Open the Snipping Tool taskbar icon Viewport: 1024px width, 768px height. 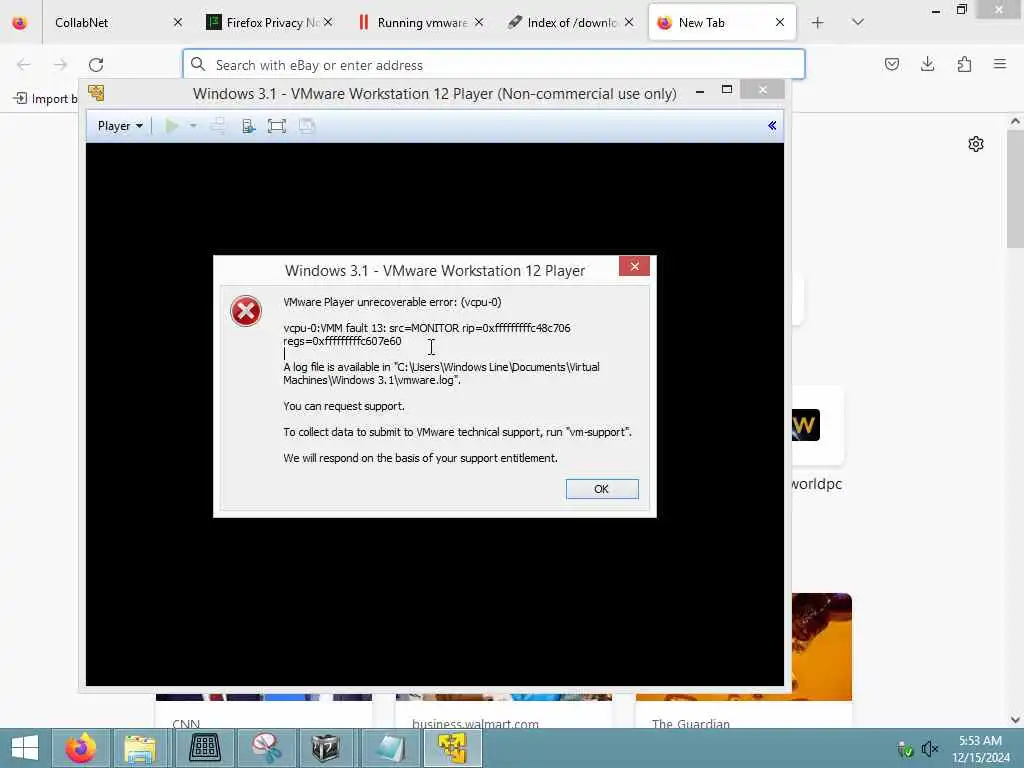point(265,748)
